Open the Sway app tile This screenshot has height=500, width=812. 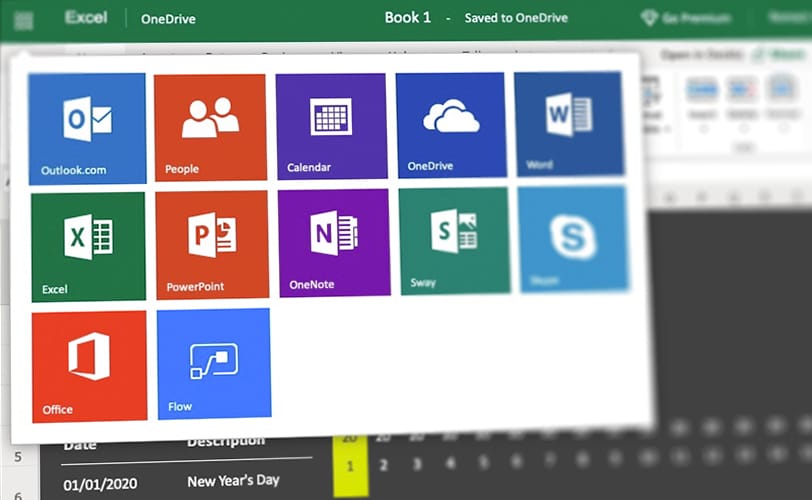pyautogui.click(x=453, y=241)
